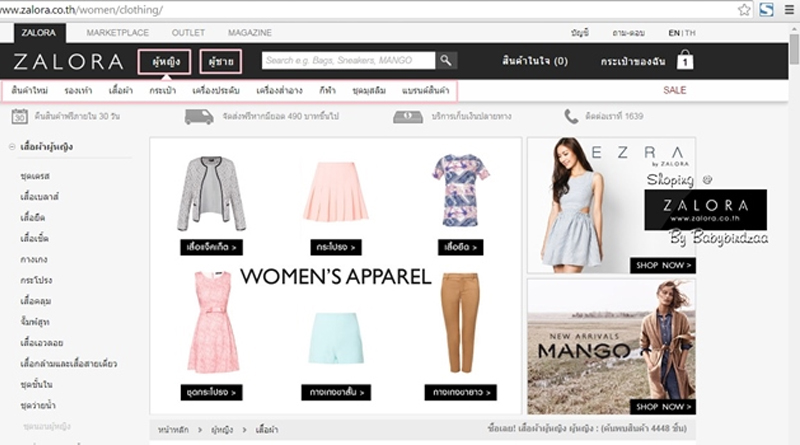
Task: Click the cash on delivery icon
Action: 408,117
